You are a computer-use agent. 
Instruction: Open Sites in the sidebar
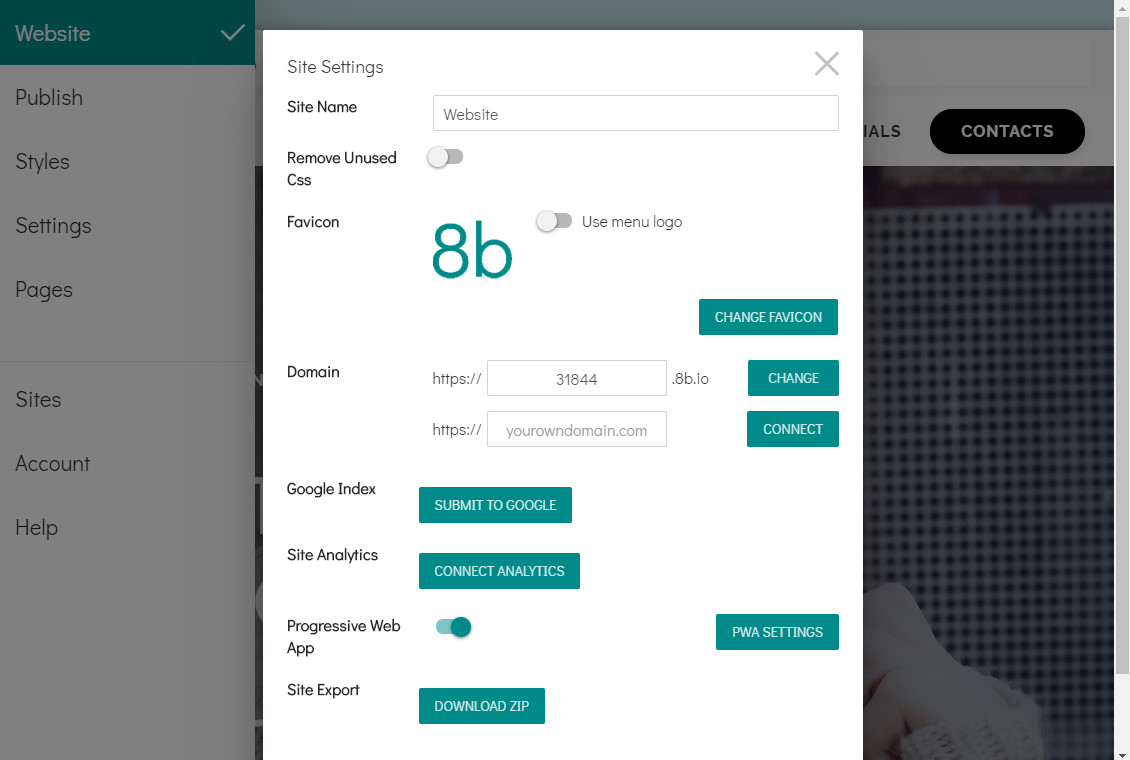[x=38, y=400]
